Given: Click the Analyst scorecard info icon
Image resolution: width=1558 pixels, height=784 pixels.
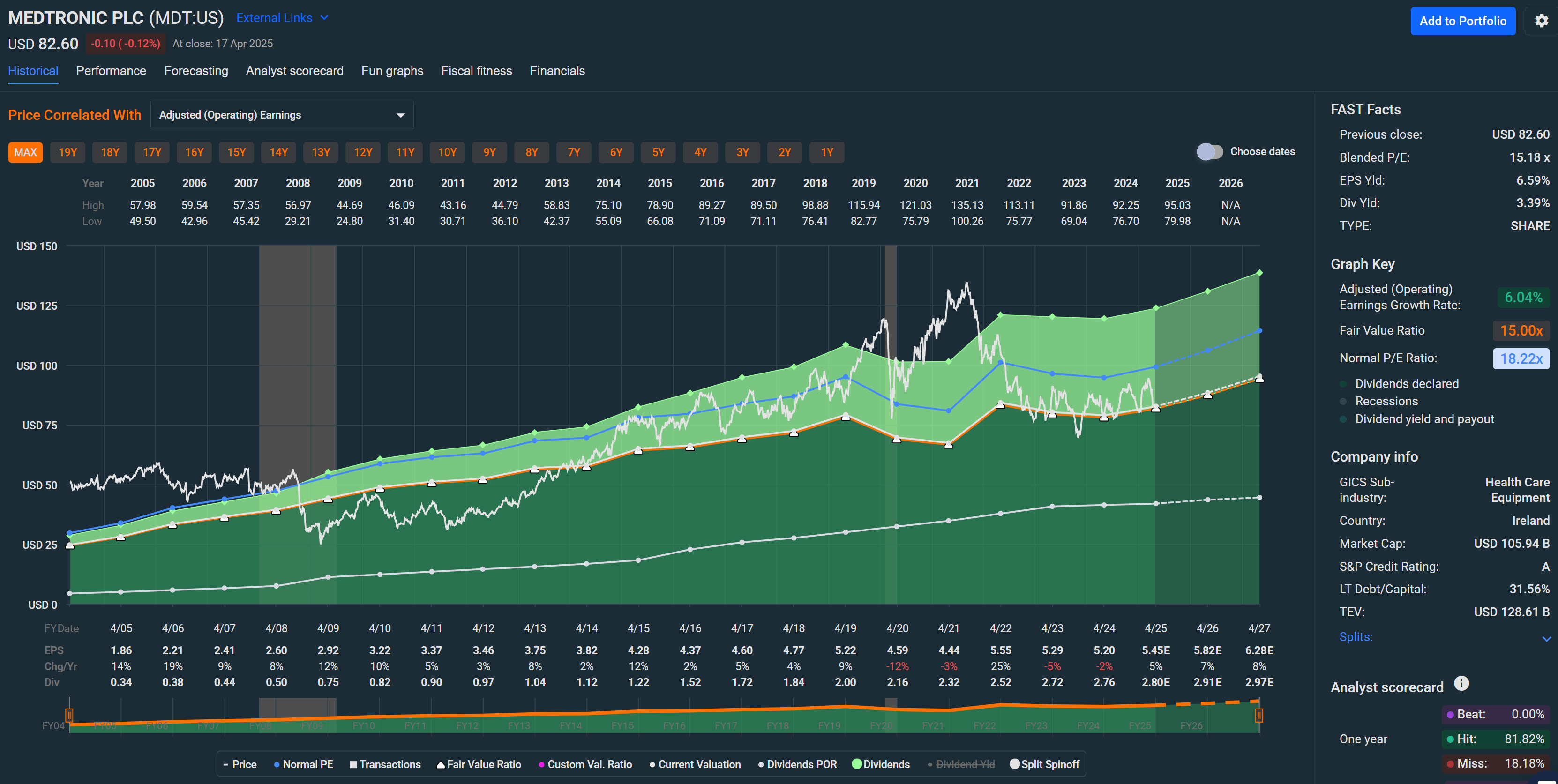Looking at the screenshot, I should pyautogui.click(x=1462, y=684).
